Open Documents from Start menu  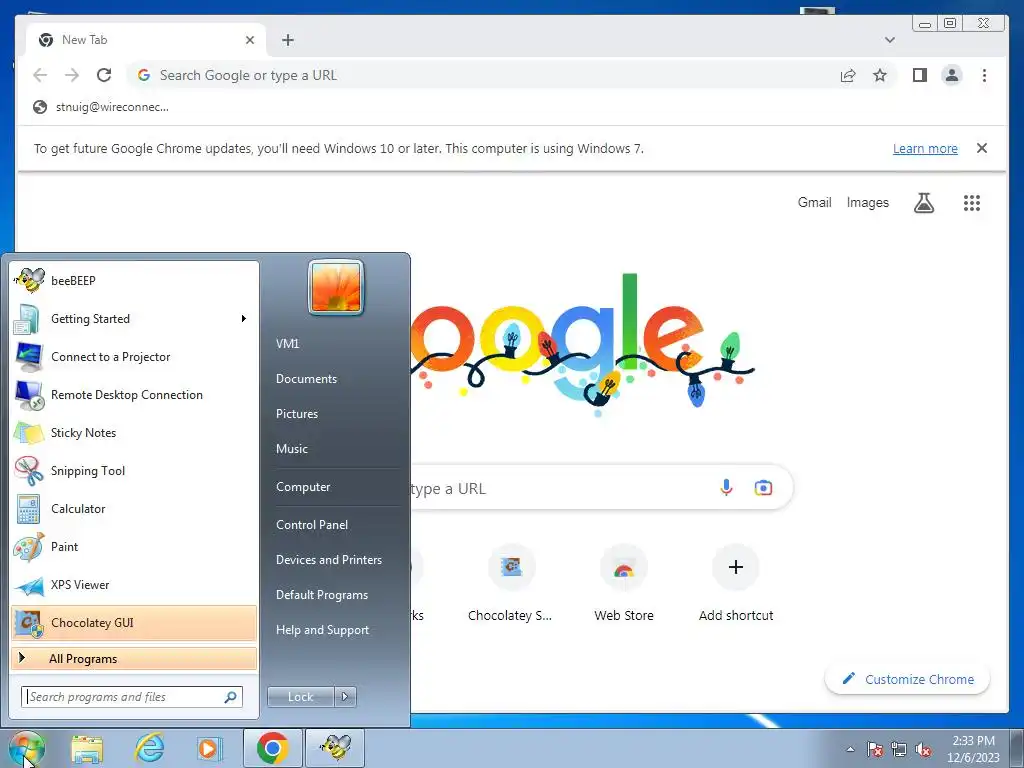pyautogui.click(x=306, y=379)
